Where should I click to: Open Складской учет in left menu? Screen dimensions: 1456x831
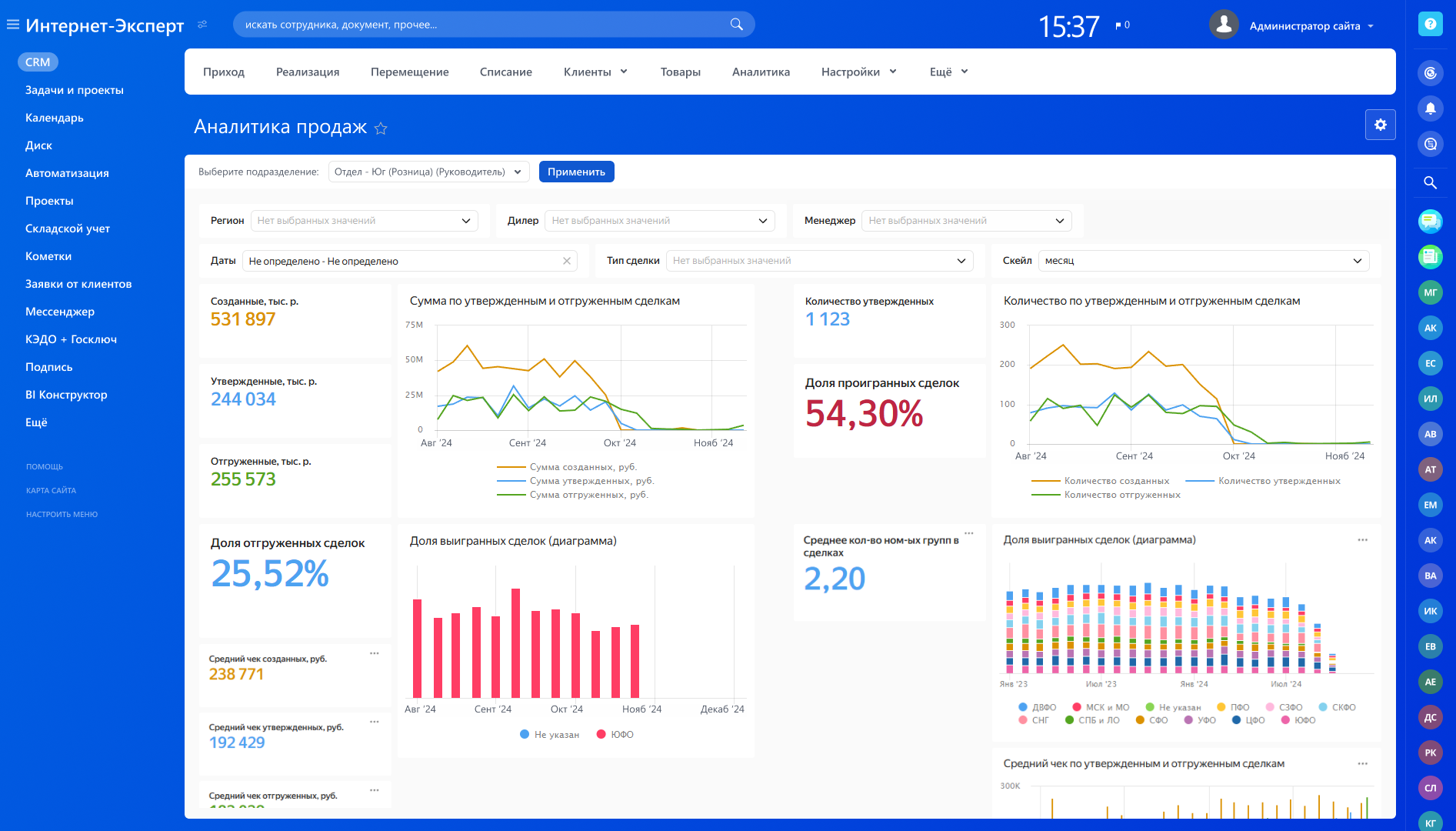[68, 229]
